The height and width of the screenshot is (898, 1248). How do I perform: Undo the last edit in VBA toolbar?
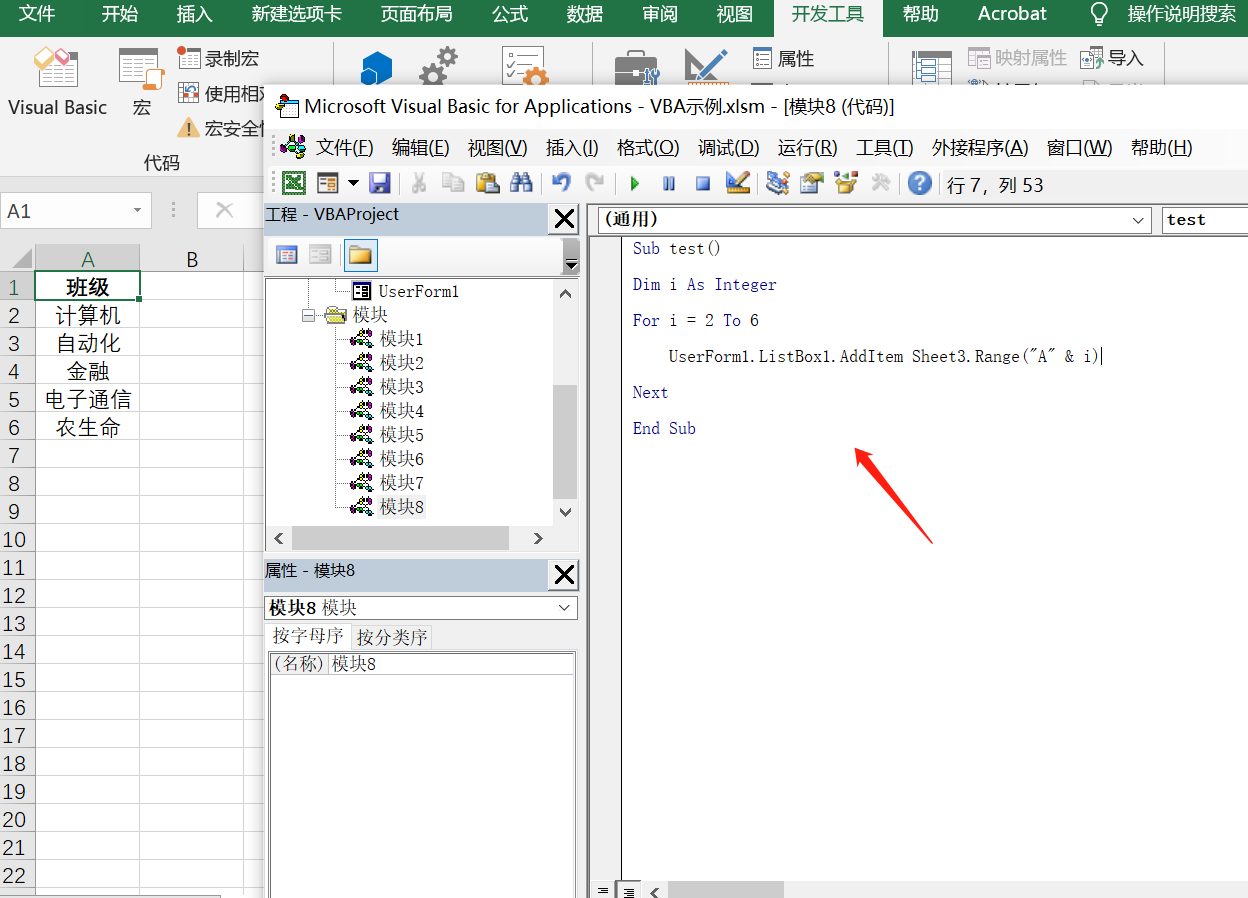[x=561, y=183]
